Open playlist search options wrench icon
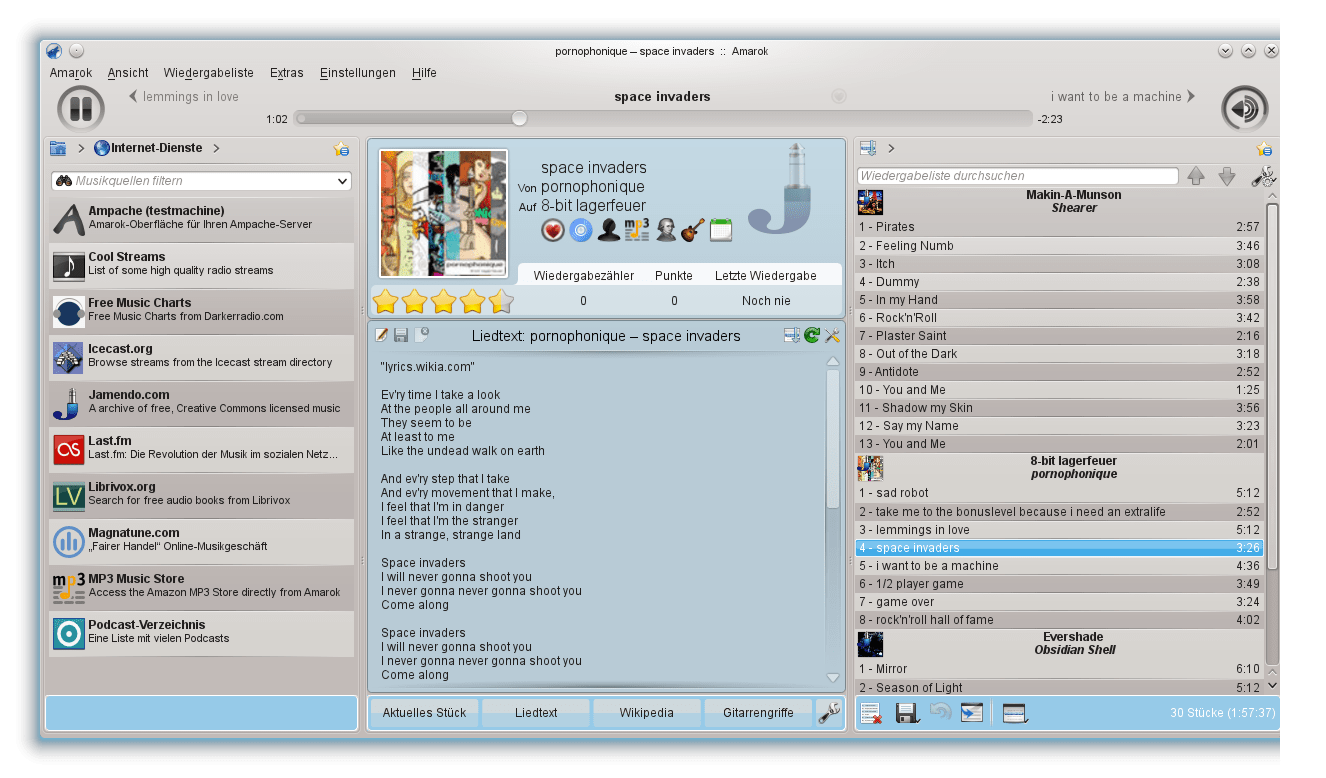Screen dimensions: 1326x778 click(x=1264, y=177)
